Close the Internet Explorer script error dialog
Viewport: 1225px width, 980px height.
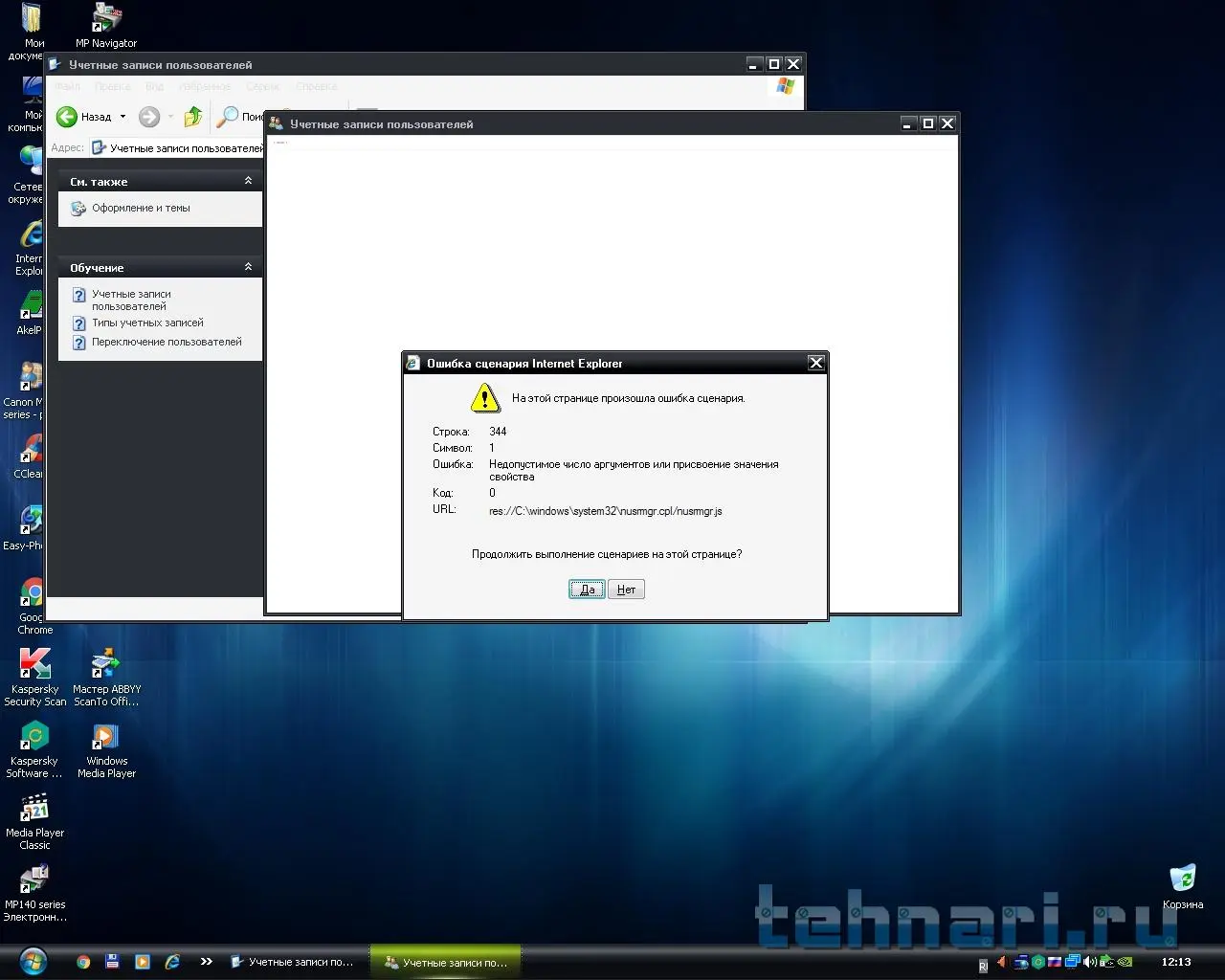click(815, 363)
